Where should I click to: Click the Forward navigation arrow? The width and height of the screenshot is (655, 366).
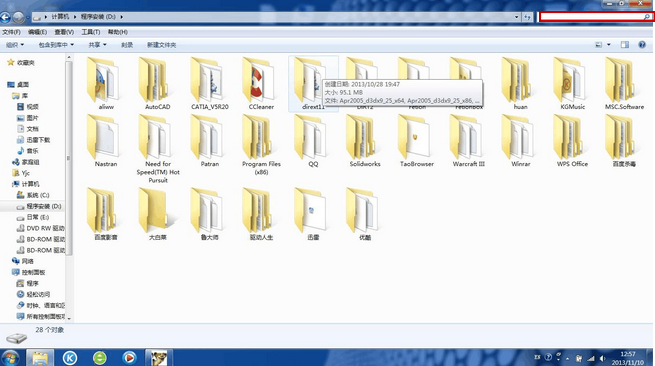click(x=18, y=18)
